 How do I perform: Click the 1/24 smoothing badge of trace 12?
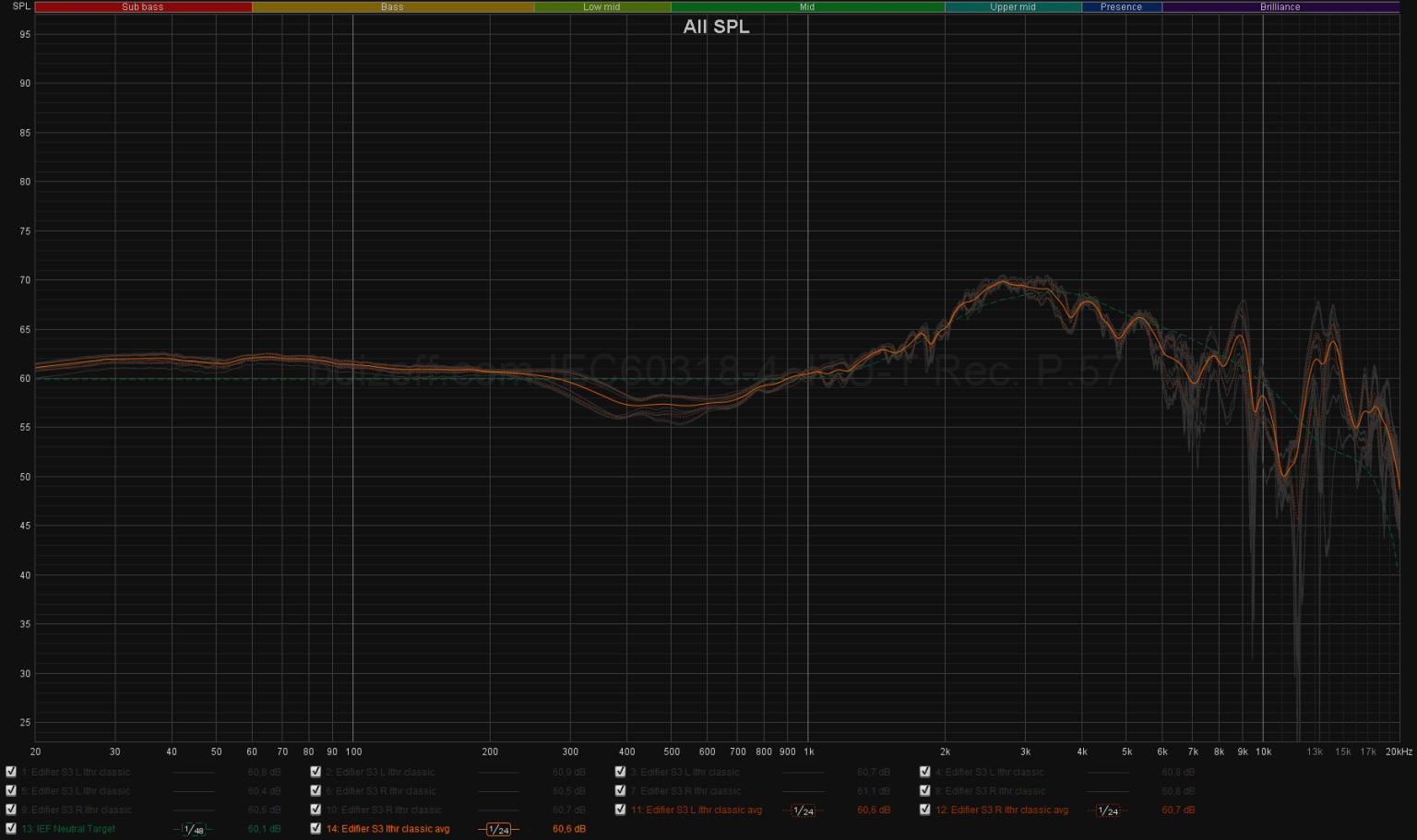tap(1108, 810)
